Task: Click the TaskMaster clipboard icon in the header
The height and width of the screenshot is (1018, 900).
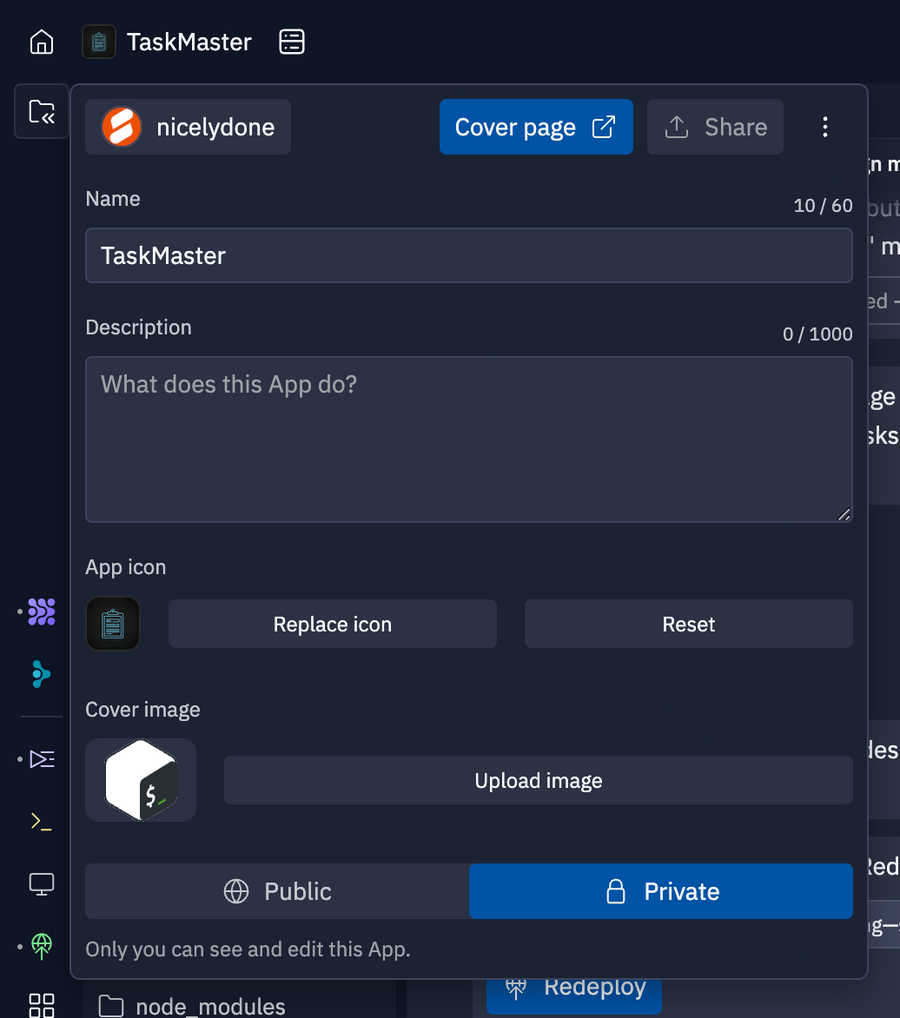Action: pos(98,42)
